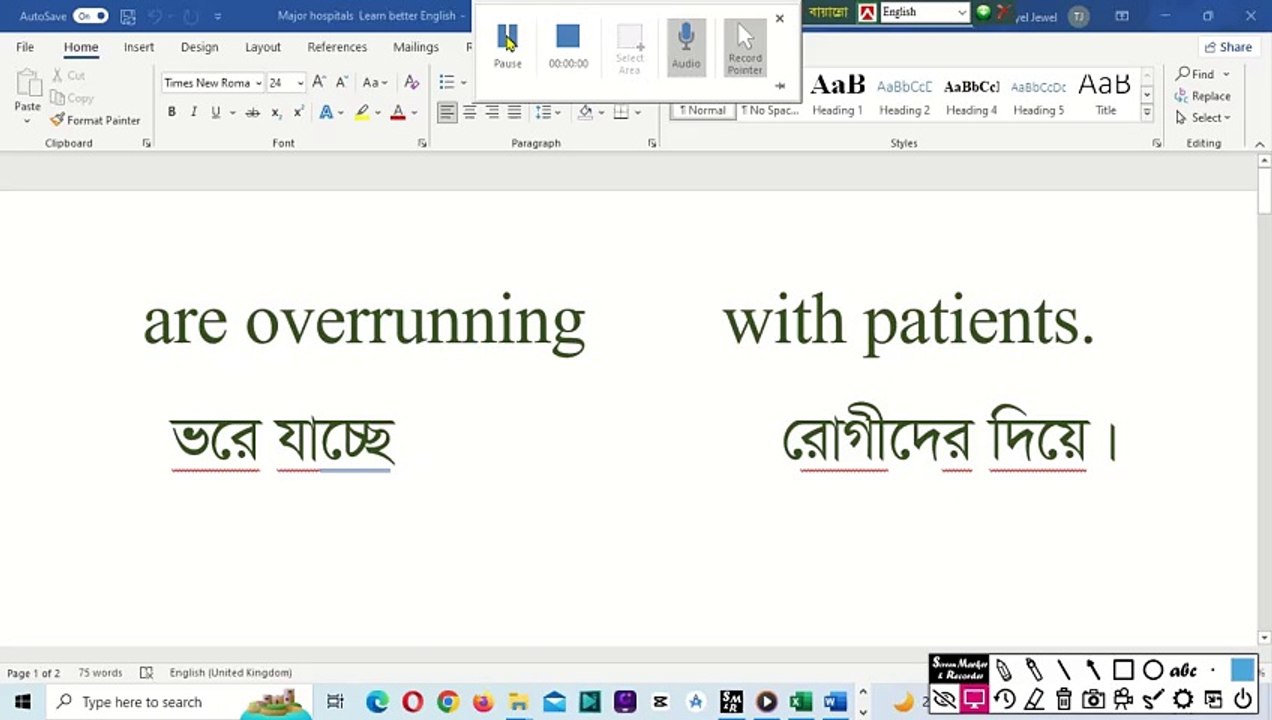Apply subscript formatting
Image resolution: width=1272 pixels, height=720 pixels.
(x=276, y=112)
